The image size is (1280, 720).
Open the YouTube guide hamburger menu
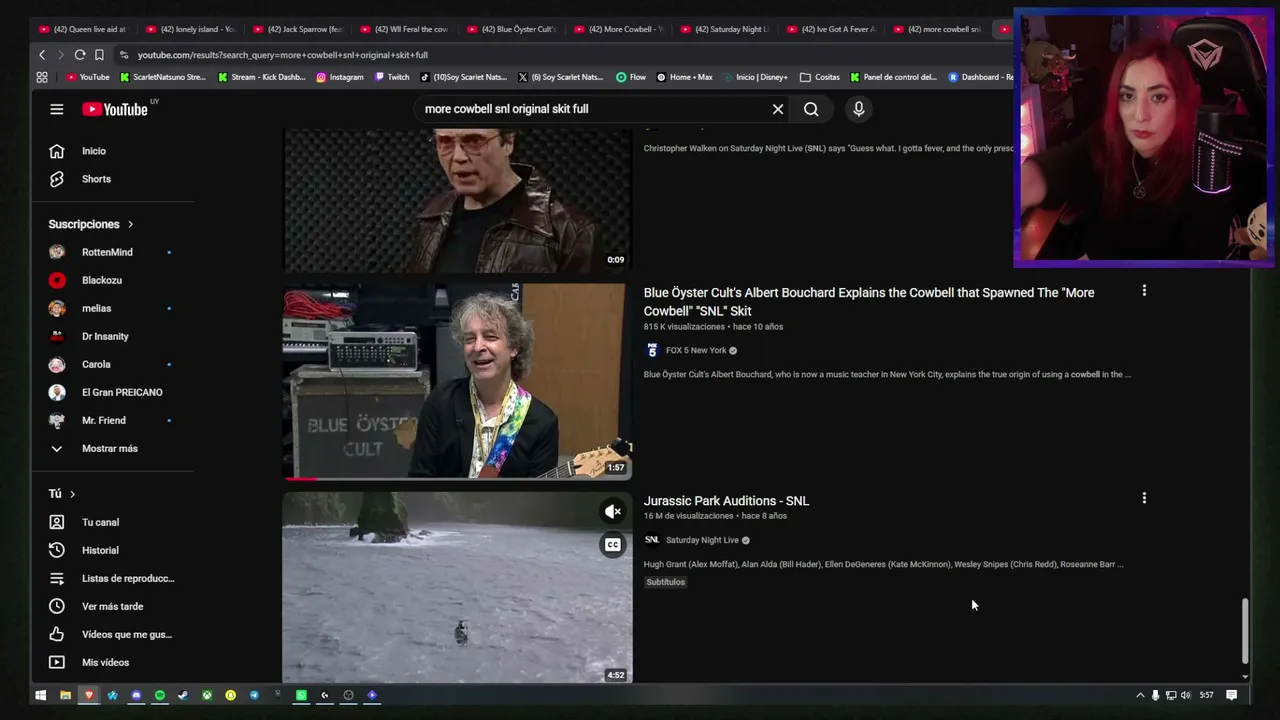pyautogui.click(x=57, y=109)
